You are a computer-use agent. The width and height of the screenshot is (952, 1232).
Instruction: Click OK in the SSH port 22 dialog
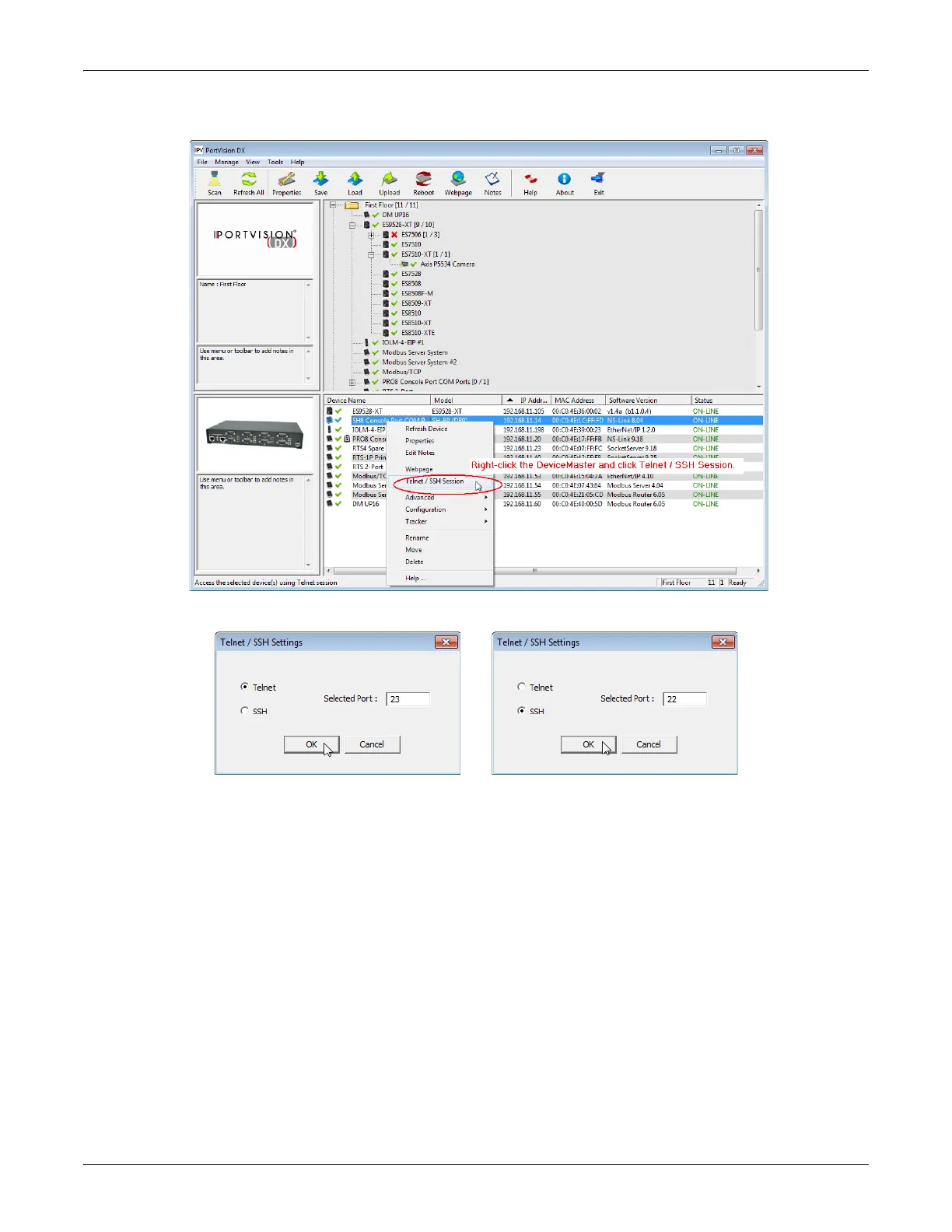[x=588, y=744]
